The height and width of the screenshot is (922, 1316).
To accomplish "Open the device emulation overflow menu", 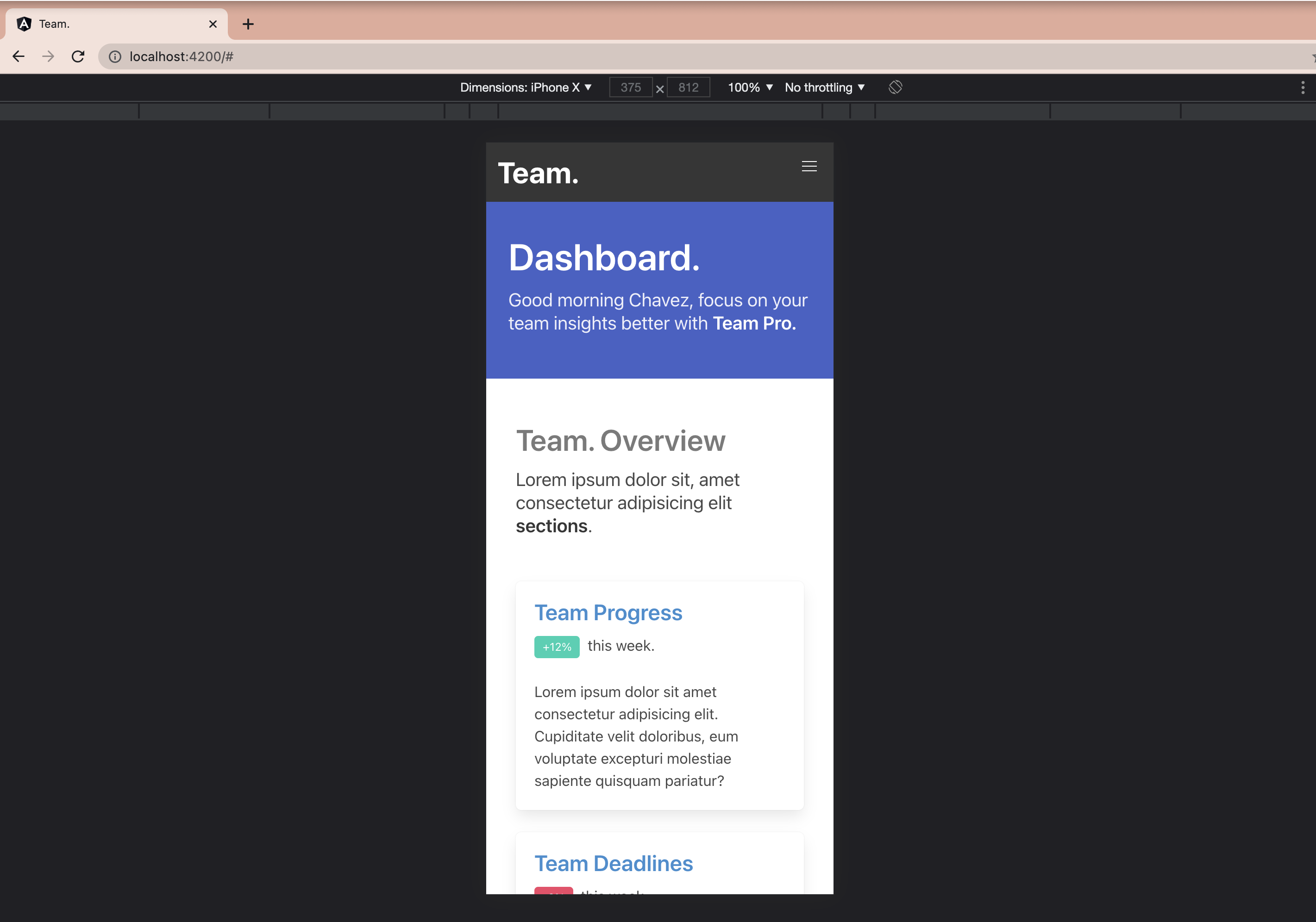I will 1302,87.
